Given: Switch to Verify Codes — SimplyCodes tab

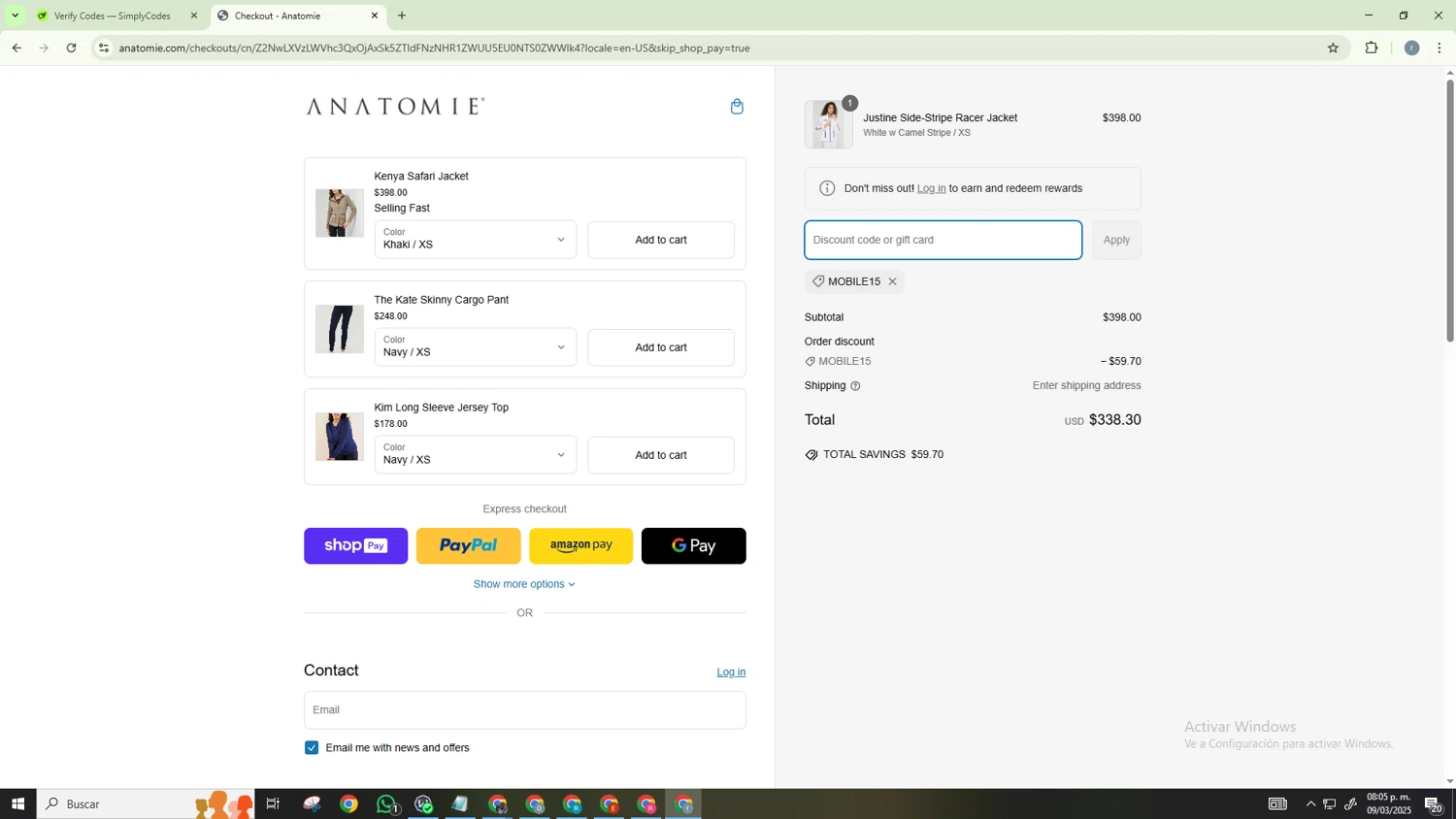Looking at the screenshot, I should (112, 16).
